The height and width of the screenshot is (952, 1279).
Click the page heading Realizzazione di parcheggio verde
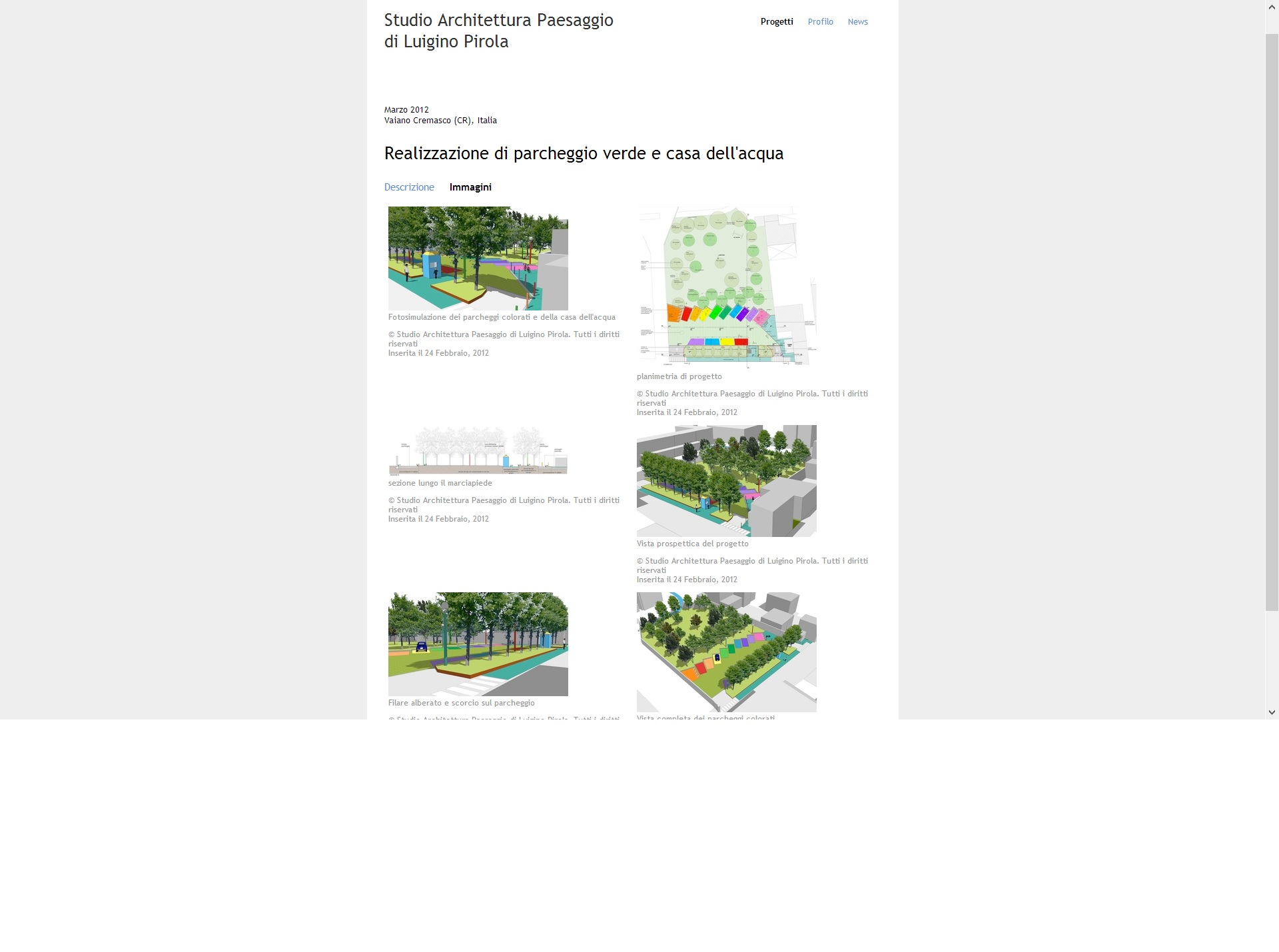[584, 154]
